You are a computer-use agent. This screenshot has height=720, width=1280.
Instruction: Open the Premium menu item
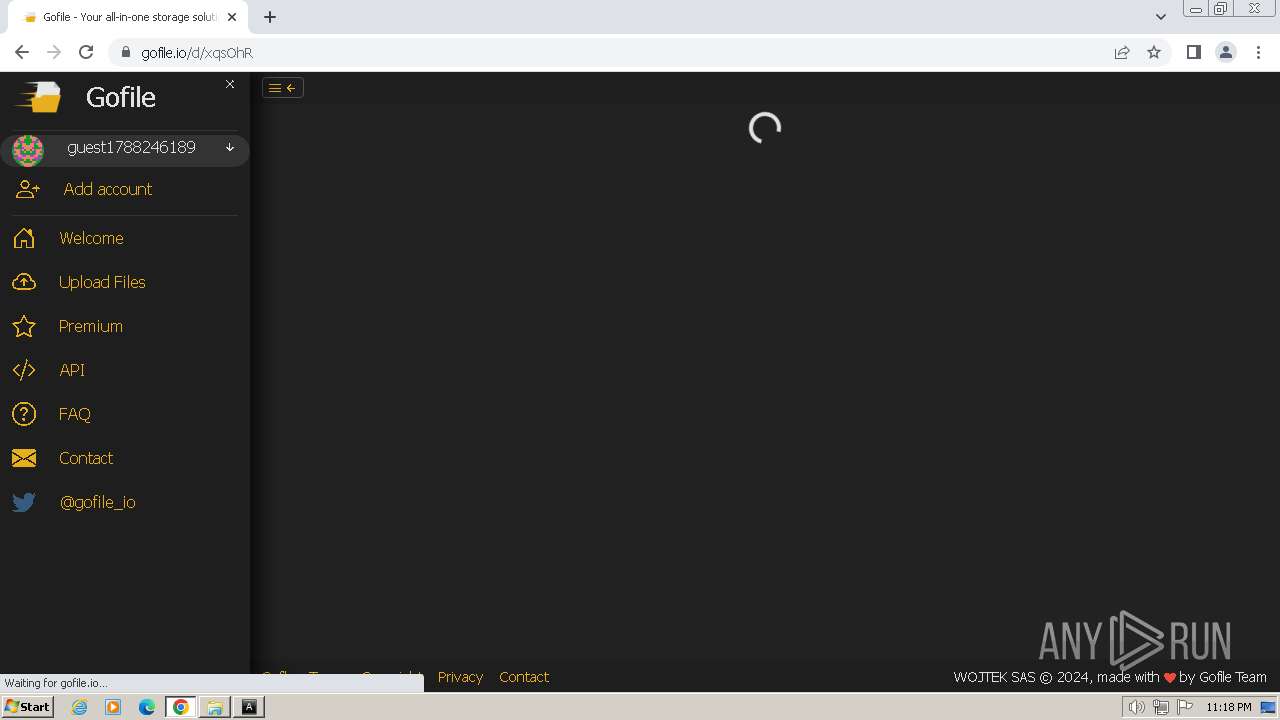pos(91,326)
